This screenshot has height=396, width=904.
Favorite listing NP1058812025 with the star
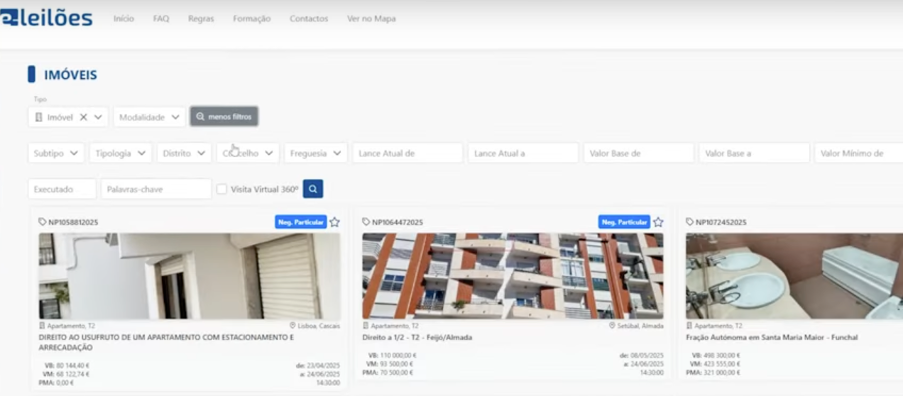(x=335, y=222)
